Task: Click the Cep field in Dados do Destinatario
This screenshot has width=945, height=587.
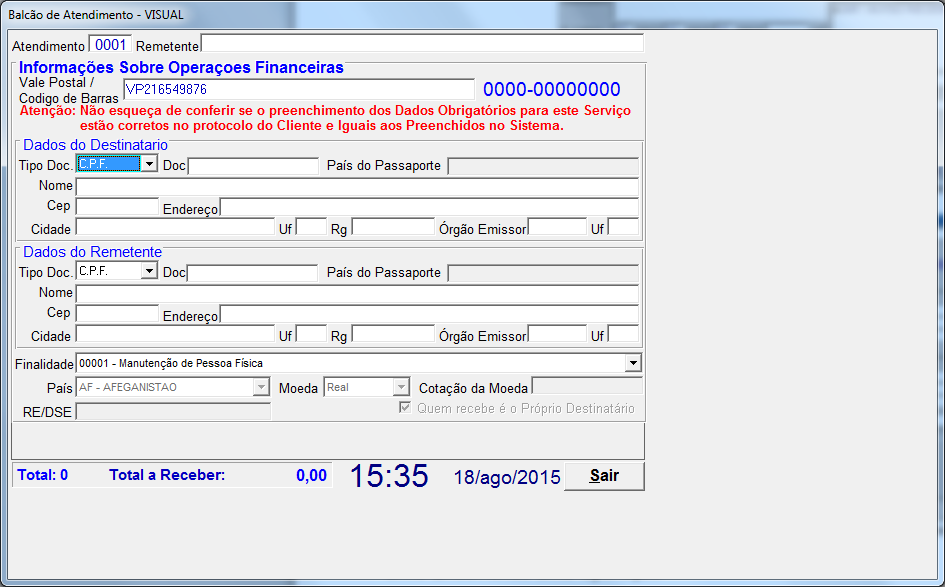Action: pyautogui.click(x=117, y=206)
